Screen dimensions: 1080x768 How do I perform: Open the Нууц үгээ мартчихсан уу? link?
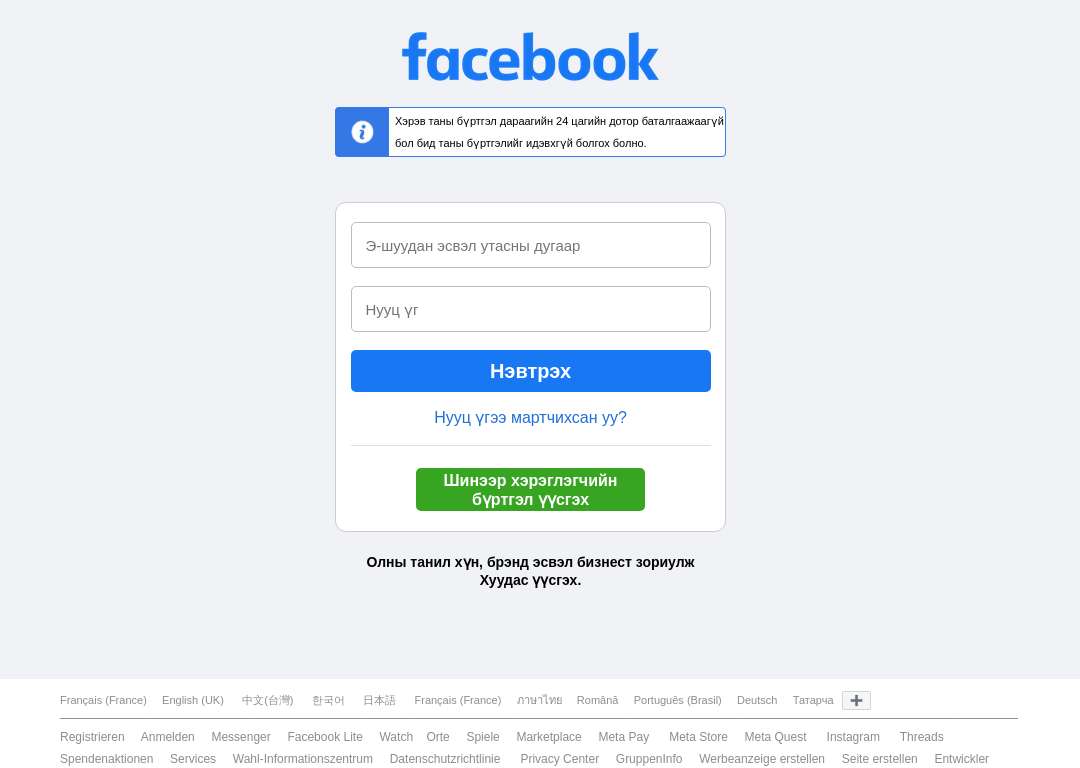point(530,417)
